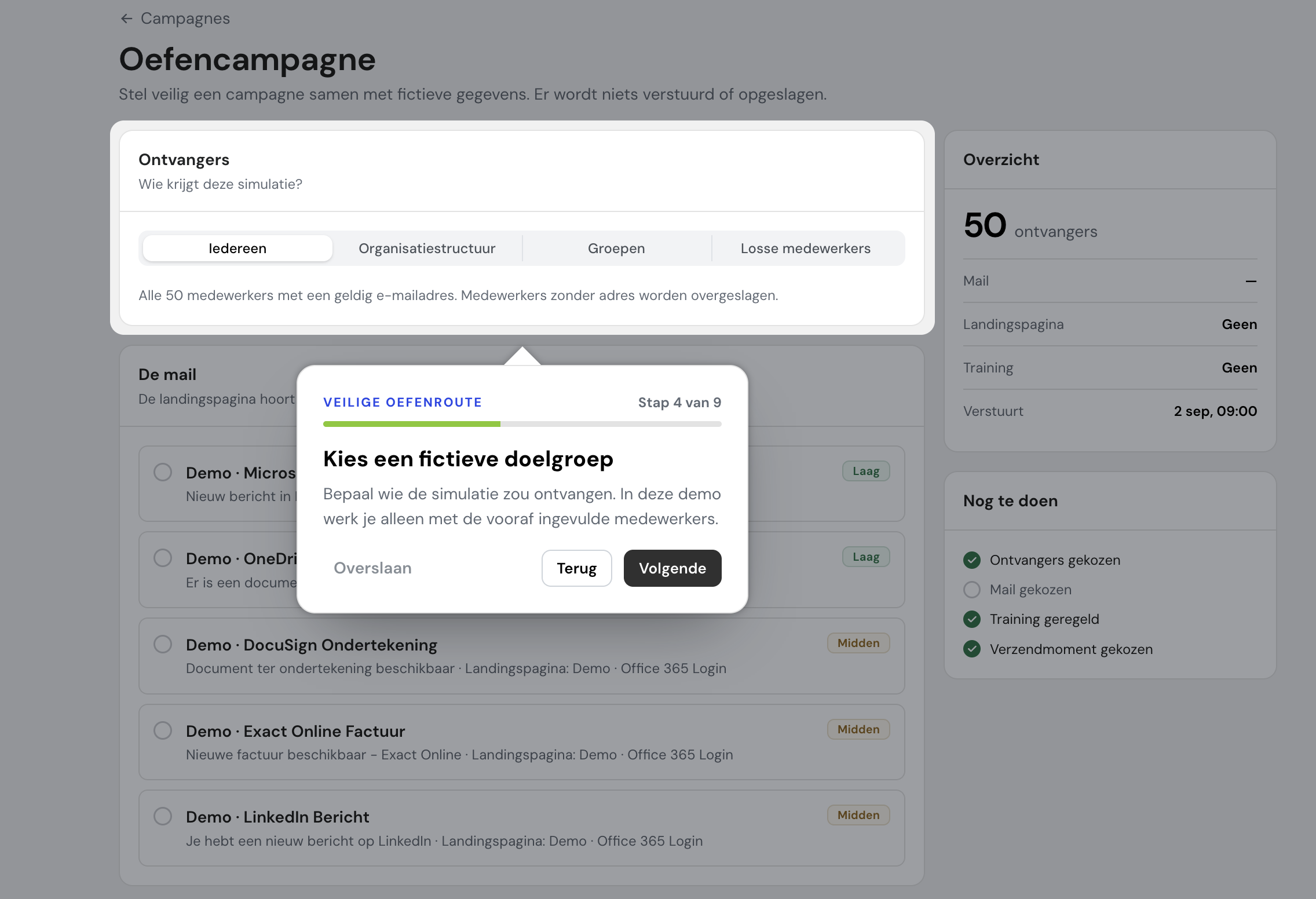Select the DocuSign Ondertekening radio button
Viewport: 1316px width, 899px height.
coord(163,644)
